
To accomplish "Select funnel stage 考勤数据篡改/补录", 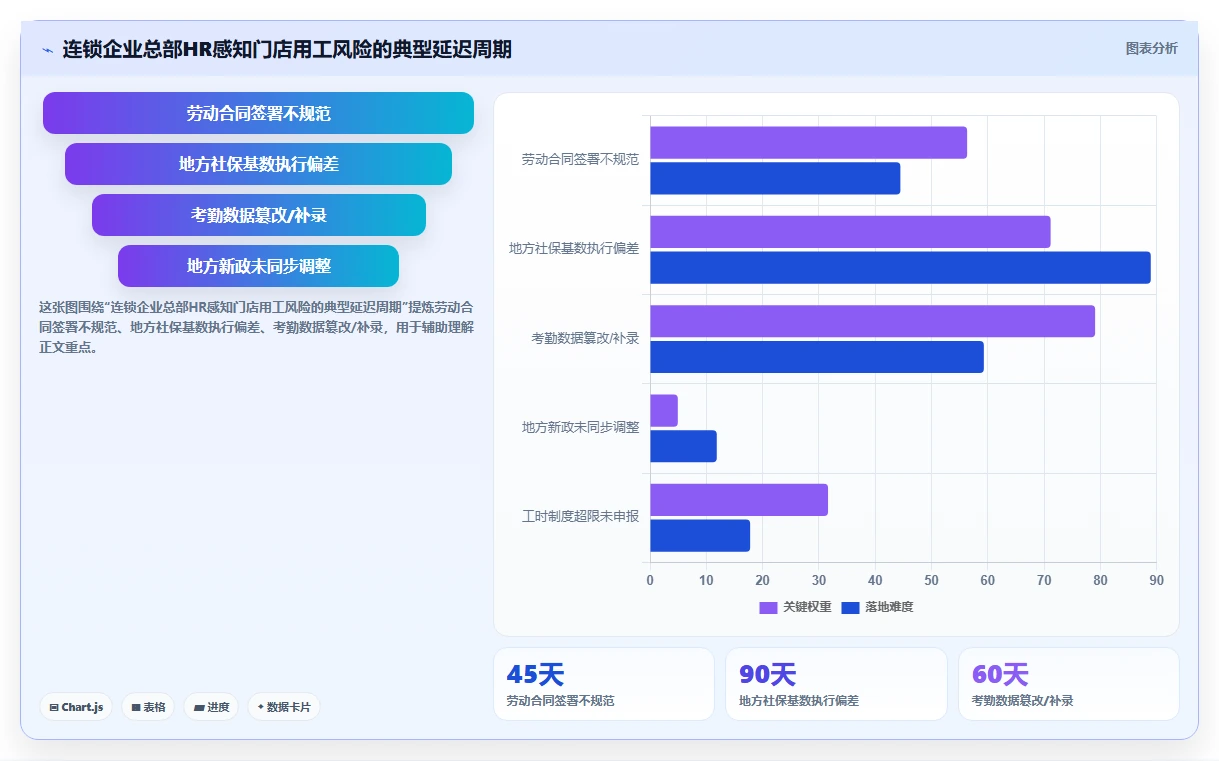I will pos(258,215).
